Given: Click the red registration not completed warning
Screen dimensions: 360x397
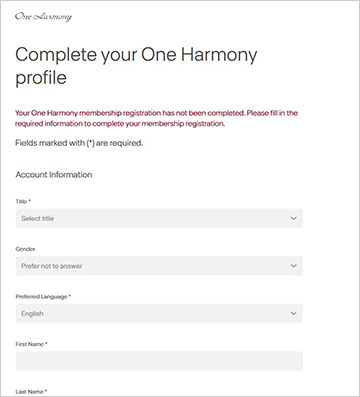Looking at the screenshot, I should click(x=156, y=118).
